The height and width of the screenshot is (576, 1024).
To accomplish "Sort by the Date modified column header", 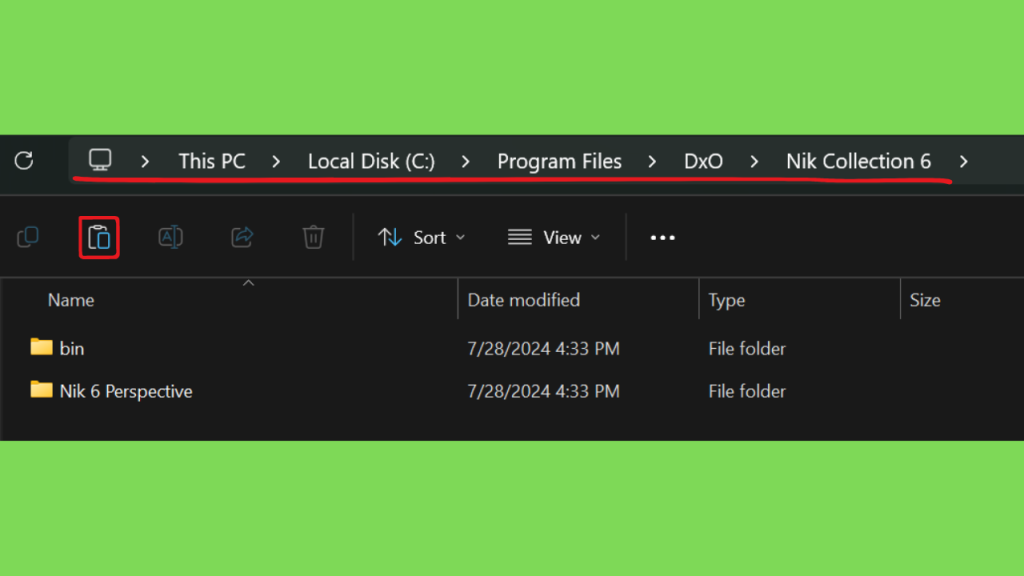I will 524,300.
